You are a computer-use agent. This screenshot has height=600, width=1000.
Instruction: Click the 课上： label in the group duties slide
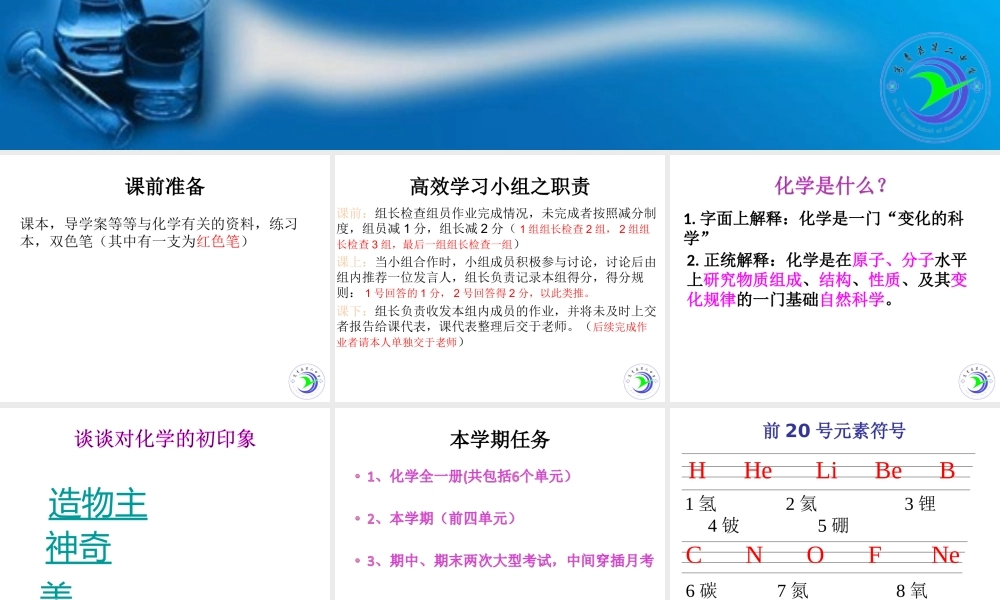[352, 262]
